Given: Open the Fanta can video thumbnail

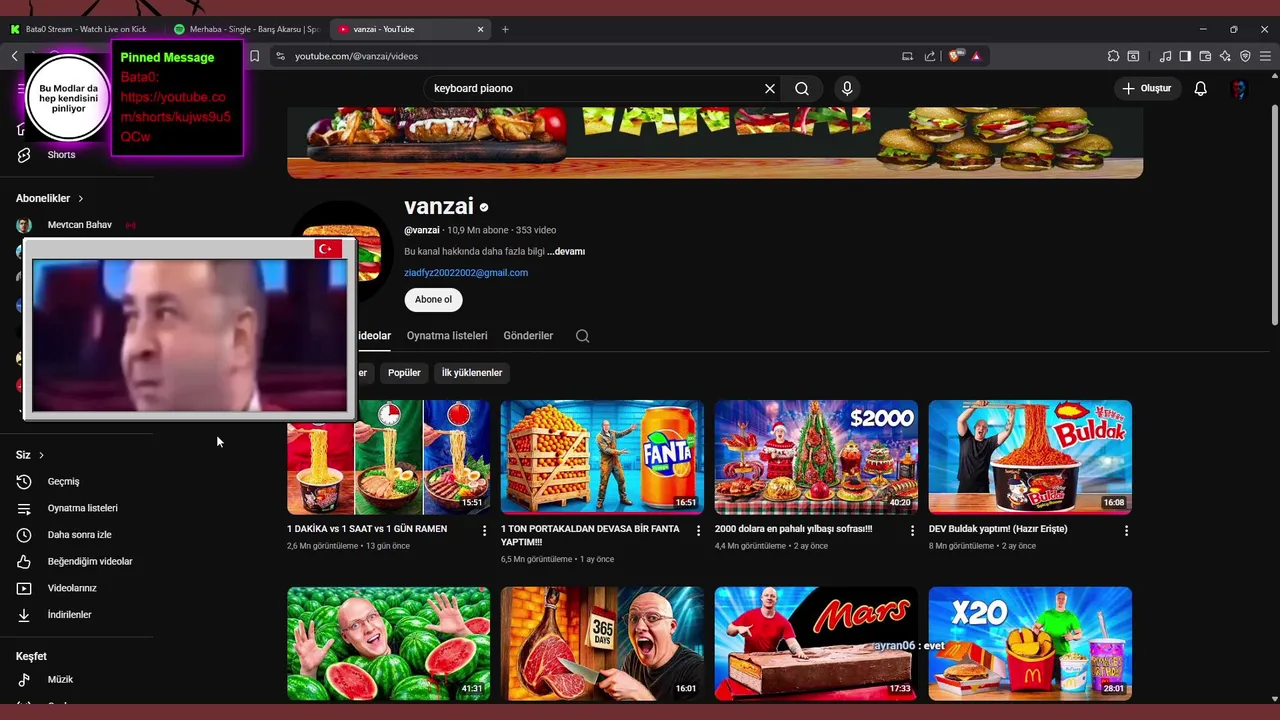Looking at the screenshot, I should [602, 458].
